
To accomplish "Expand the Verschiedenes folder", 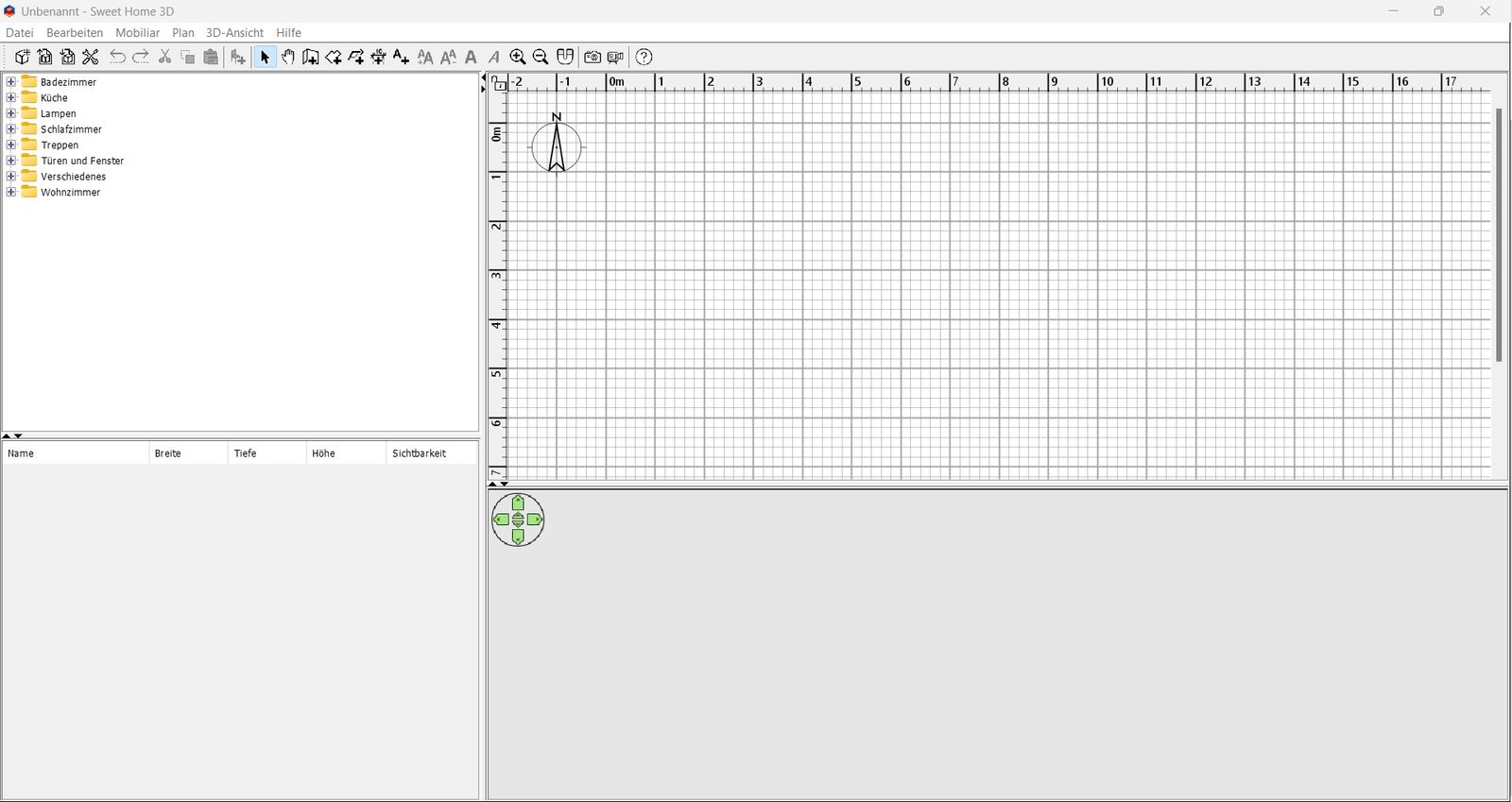I will pos(11,177).
